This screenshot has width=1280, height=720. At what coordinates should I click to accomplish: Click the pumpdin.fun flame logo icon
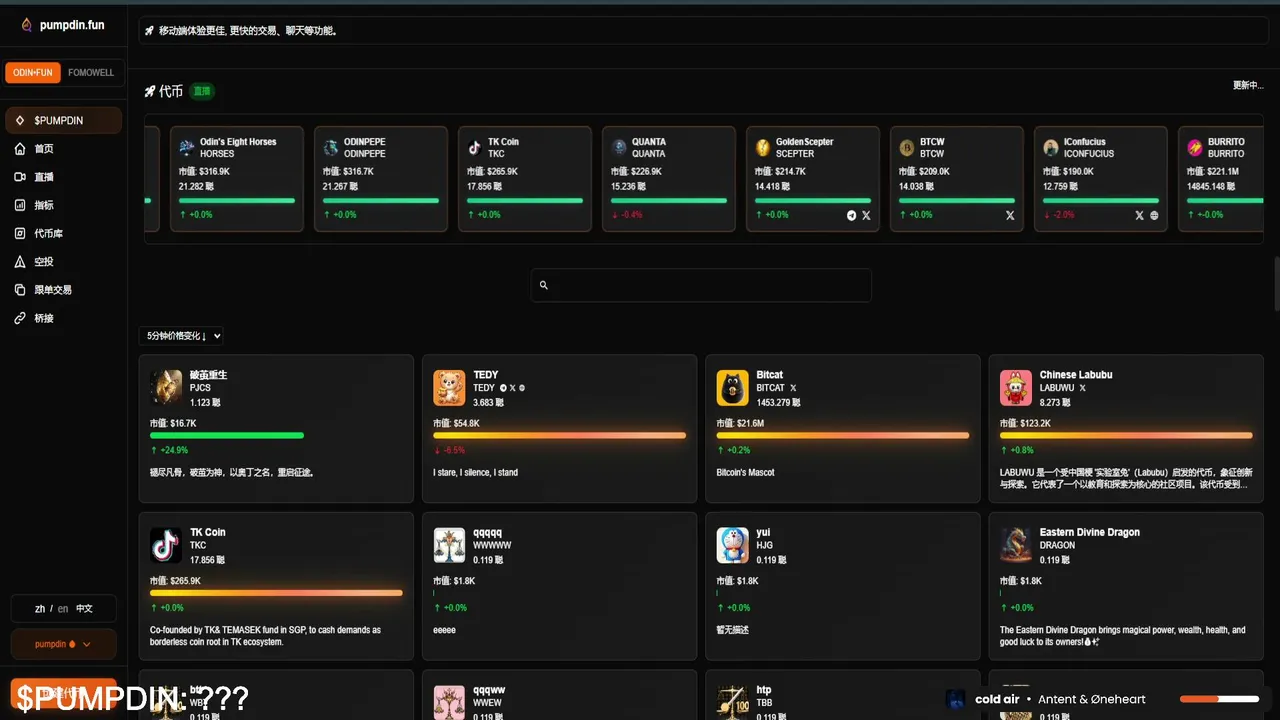point(27,25)
